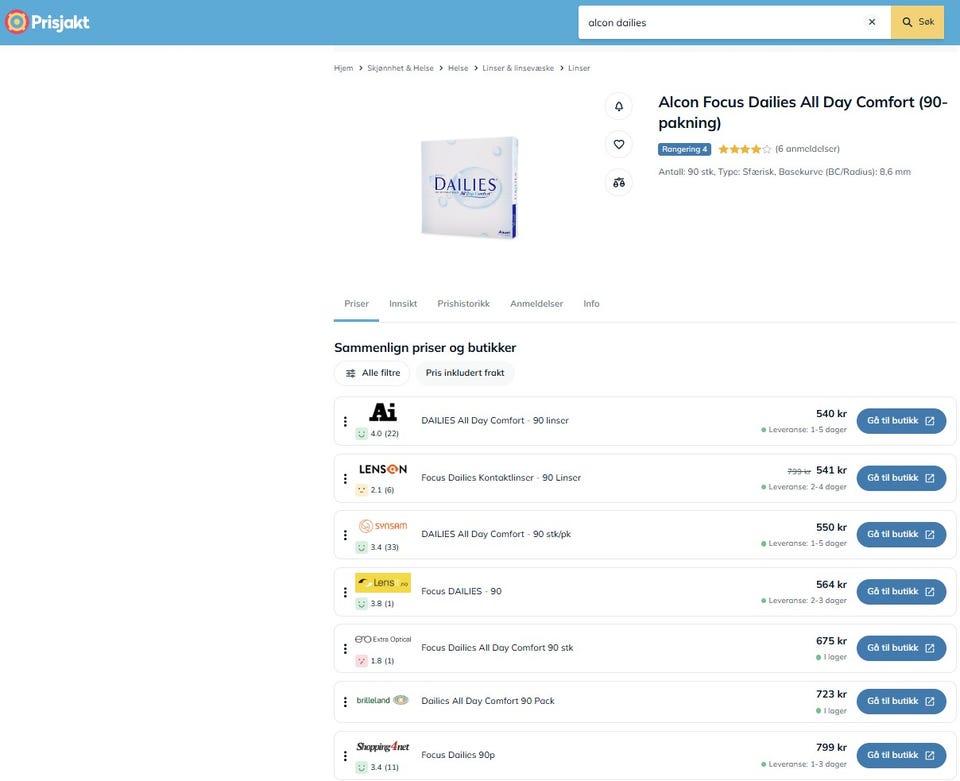The height and width of the screenshot is (781, 960).
Task: Open the 6 anmeldelser reviews link
Action: pyautogui.click(x=808, y=149)
